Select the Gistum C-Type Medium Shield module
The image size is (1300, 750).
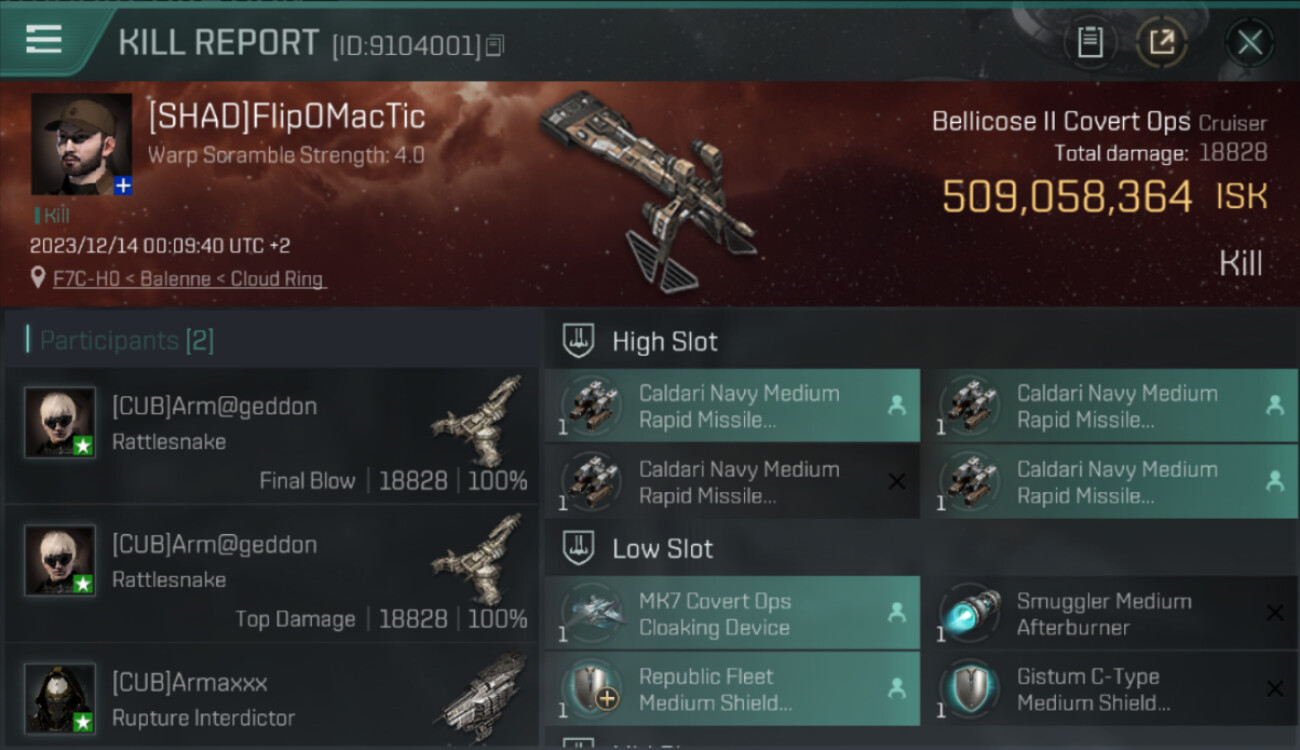click(x=1109, y=689)
